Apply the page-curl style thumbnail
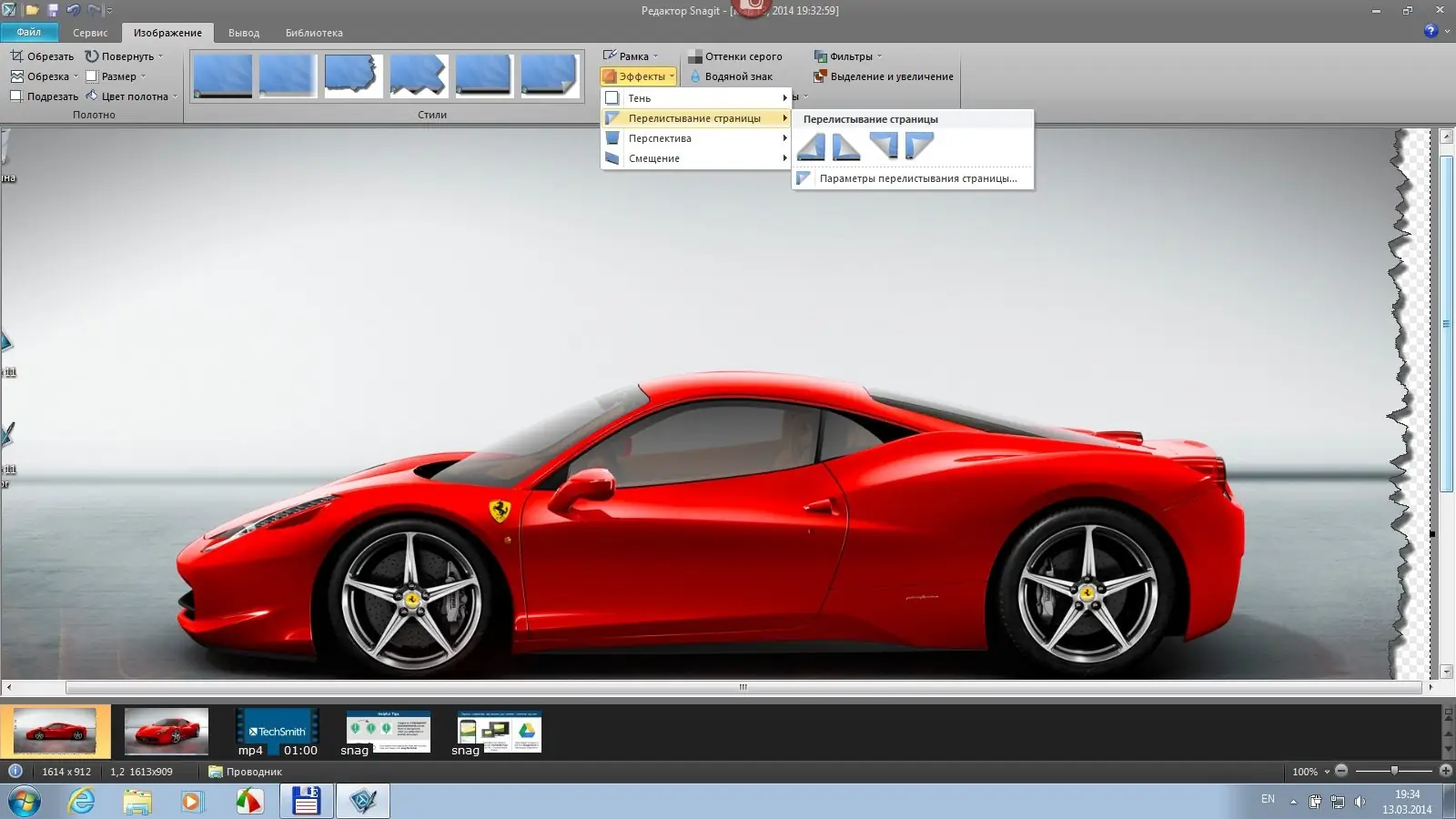 tap(550, 76)
